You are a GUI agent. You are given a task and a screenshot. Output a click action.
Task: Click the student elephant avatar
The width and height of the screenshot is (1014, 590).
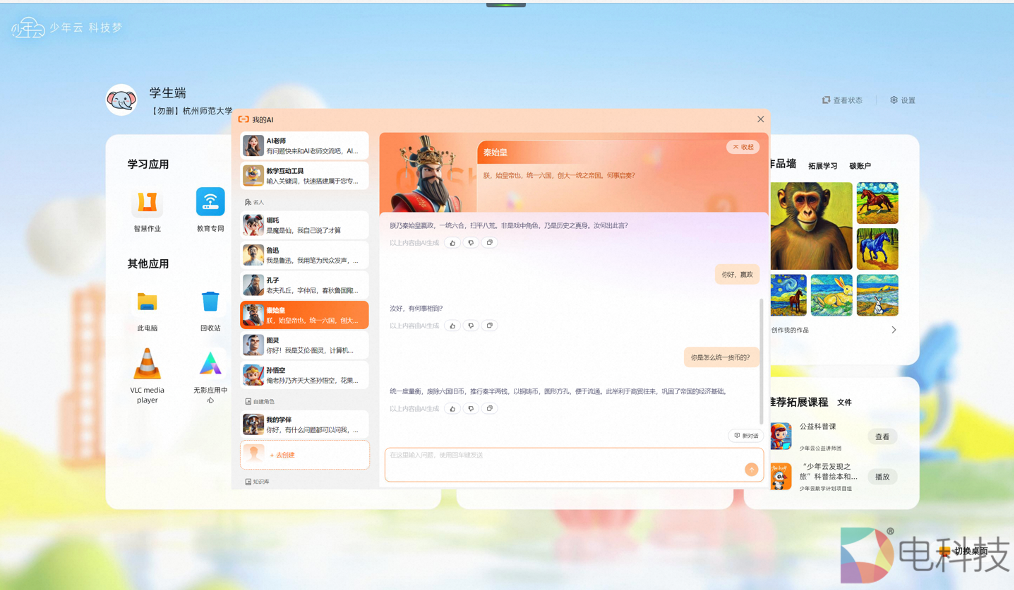point(121,100)
